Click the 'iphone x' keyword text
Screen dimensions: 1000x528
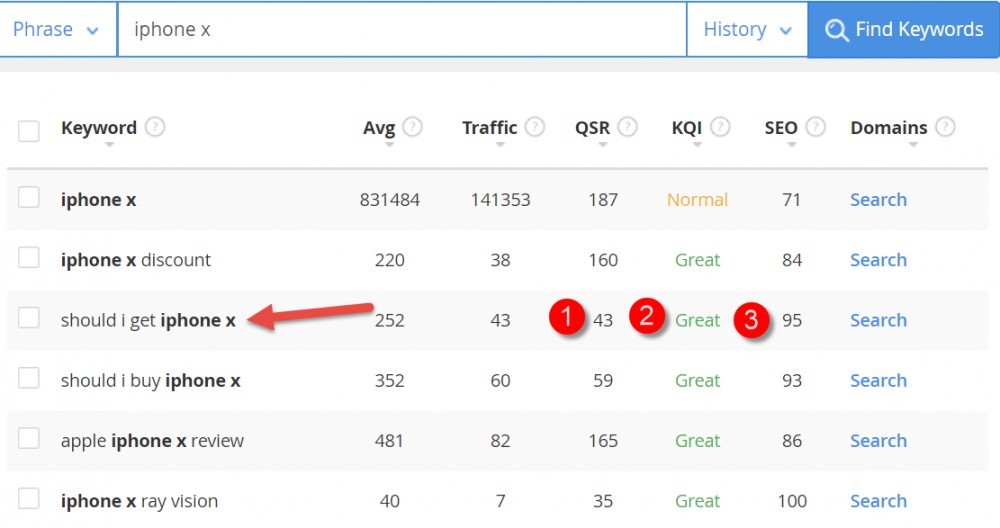coord(99,200)
